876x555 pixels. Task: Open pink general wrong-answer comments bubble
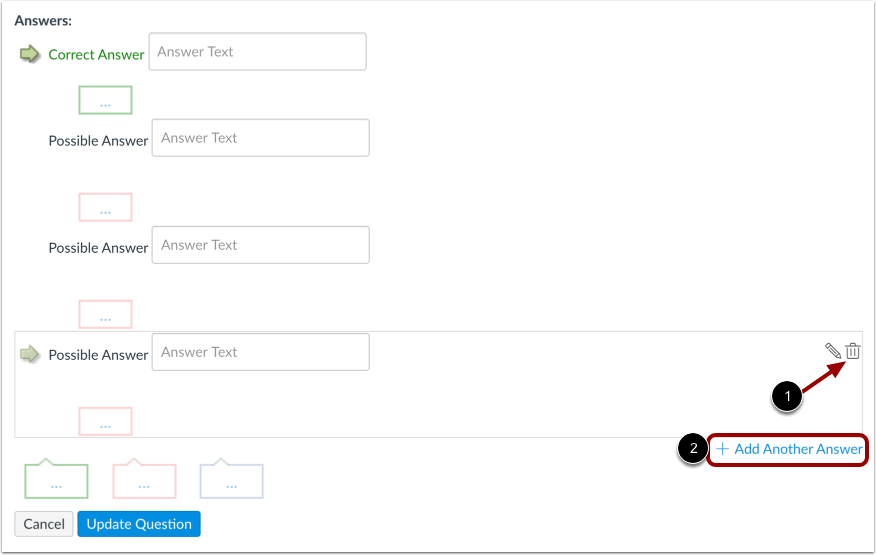144,479
